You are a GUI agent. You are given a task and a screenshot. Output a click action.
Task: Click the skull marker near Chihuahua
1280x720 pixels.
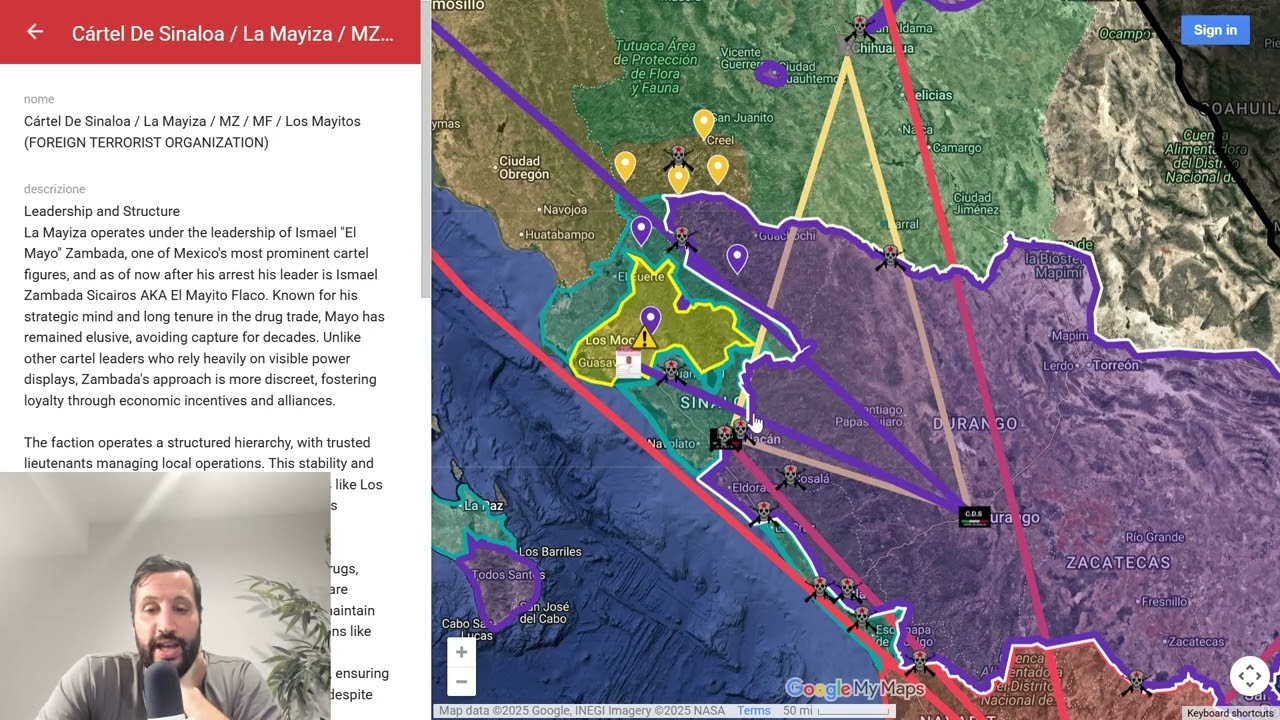click(858, 28)
